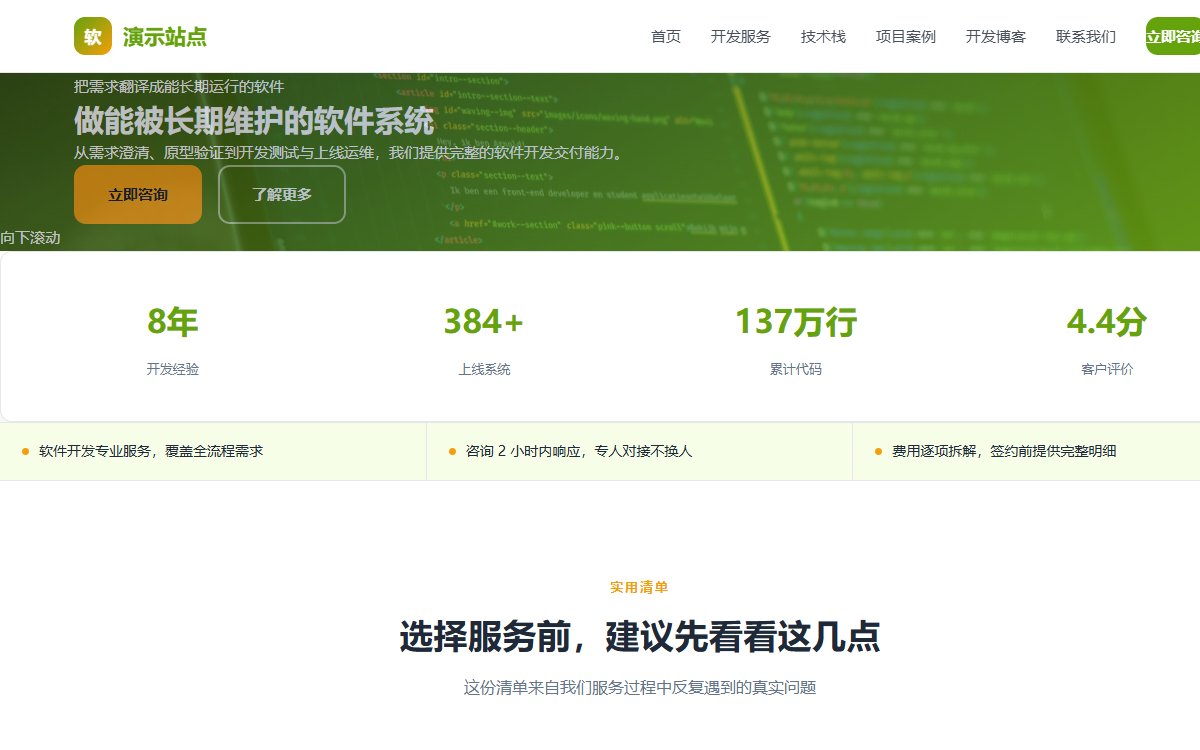Click the green 立即咨询 header button
The height and width of the screenshot is (750, 1200).
(1173, 37)
